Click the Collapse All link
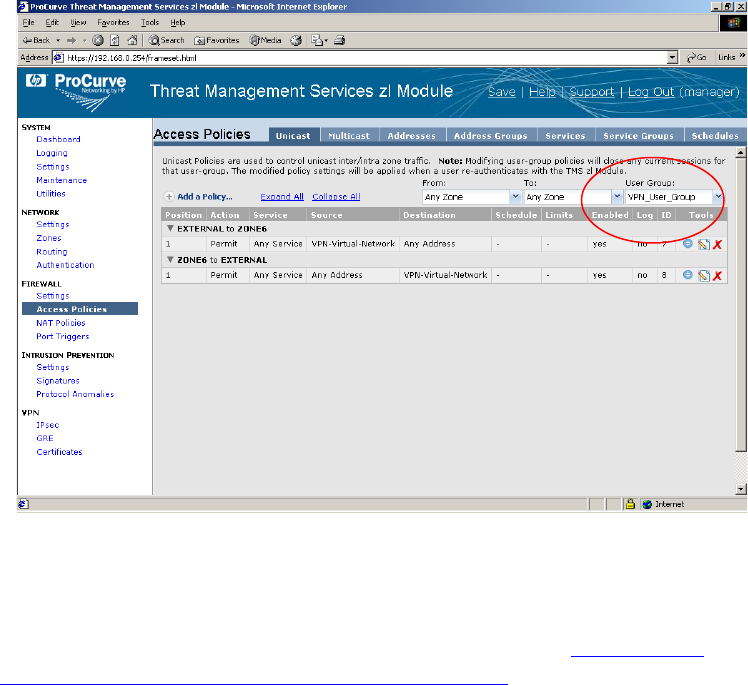This screenshot has height=685, width=748. click(x=336, y=197)
